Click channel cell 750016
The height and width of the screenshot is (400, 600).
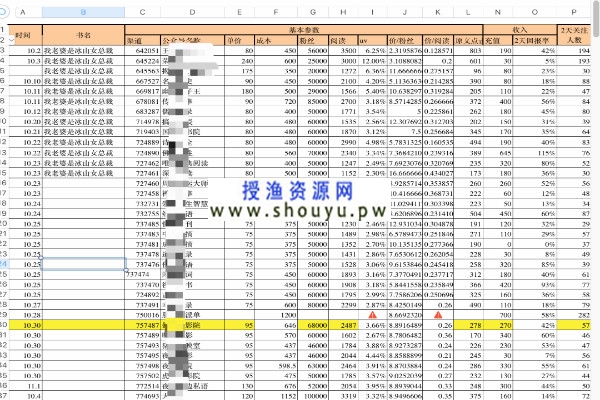(x=142, y=315)
